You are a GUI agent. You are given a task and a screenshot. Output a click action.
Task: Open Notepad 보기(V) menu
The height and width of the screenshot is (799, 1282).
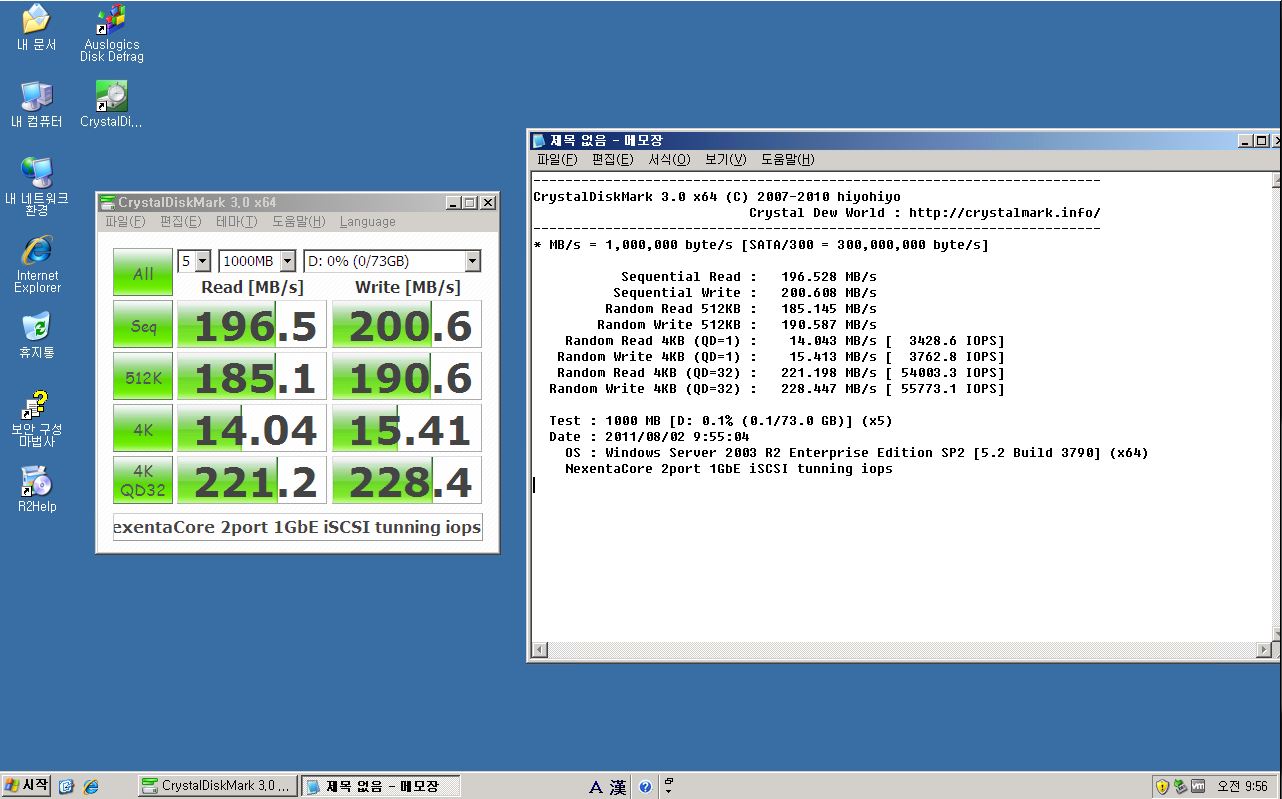tap(725, 160)
